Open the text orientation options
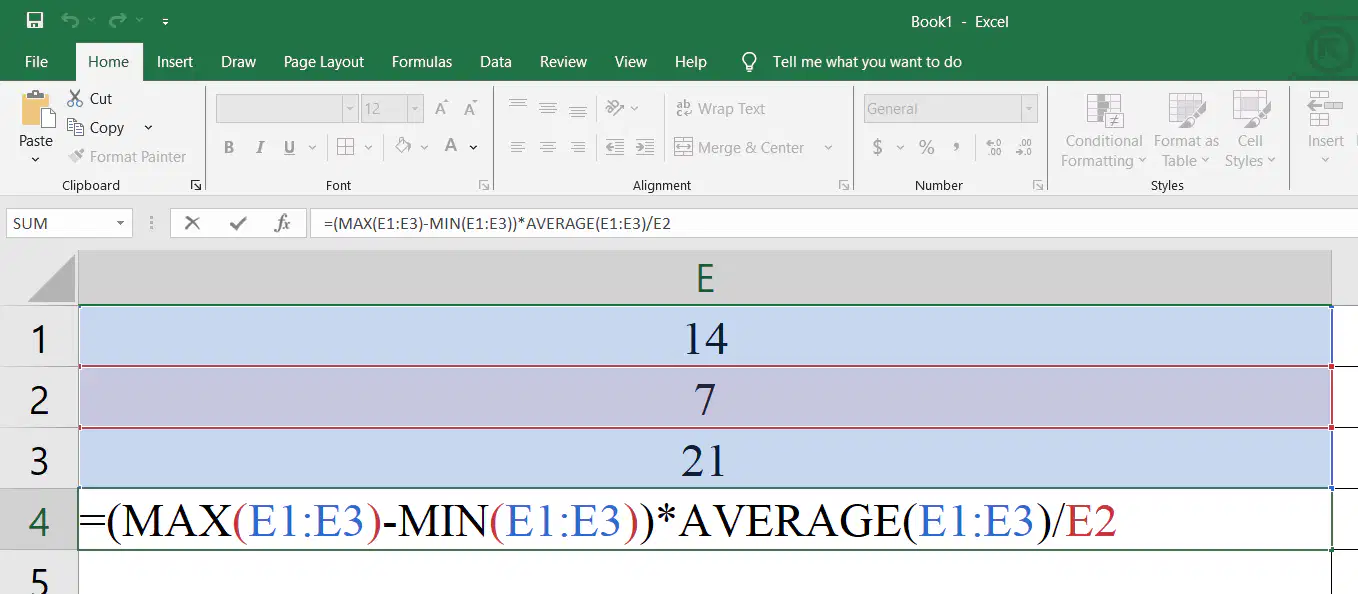The width and height of the screenshot is (1358, 594). (621, 108)
